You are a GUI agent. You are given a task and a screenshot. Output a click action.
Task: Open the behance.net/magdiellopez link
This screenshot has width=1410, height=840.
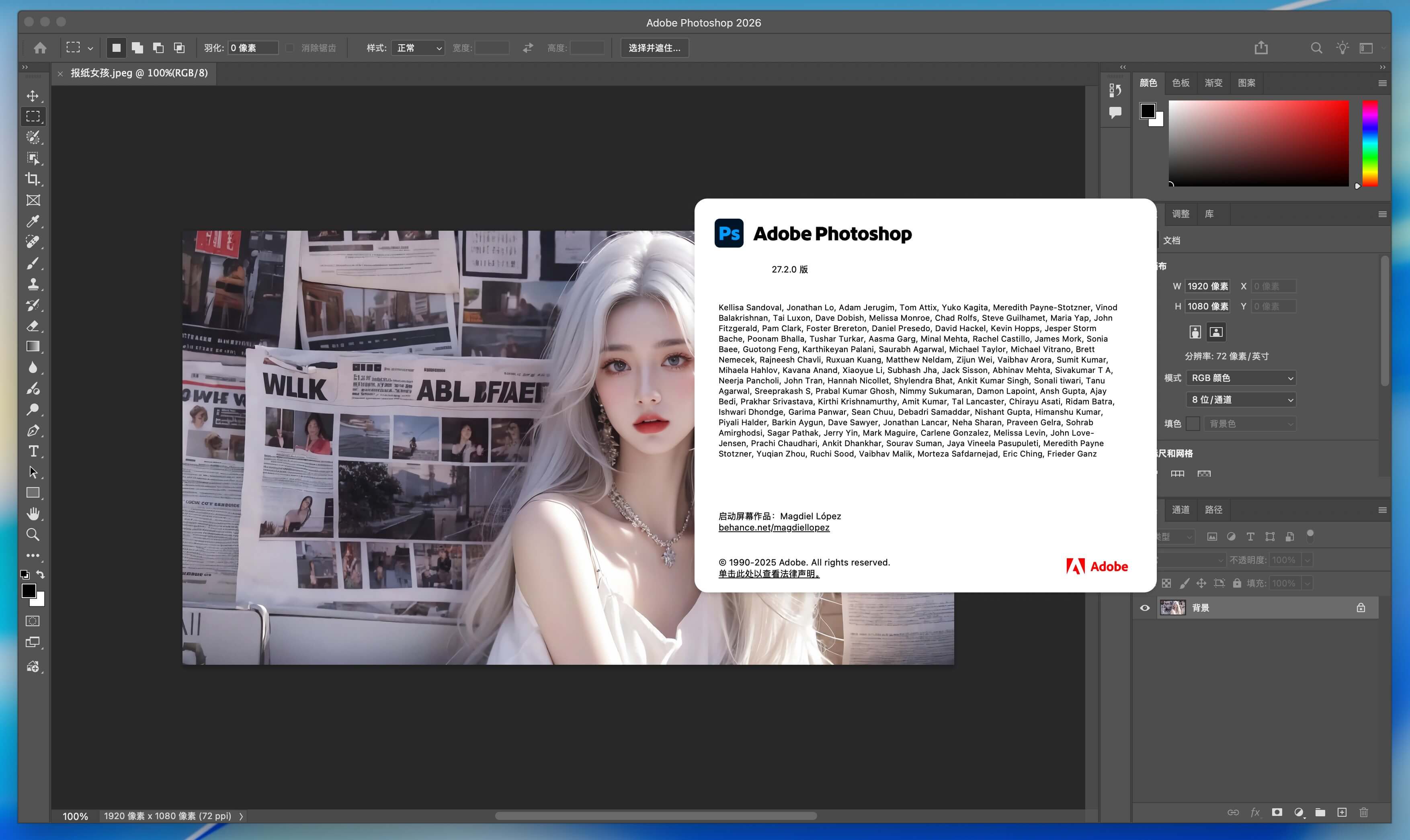(x=774, y=528)
